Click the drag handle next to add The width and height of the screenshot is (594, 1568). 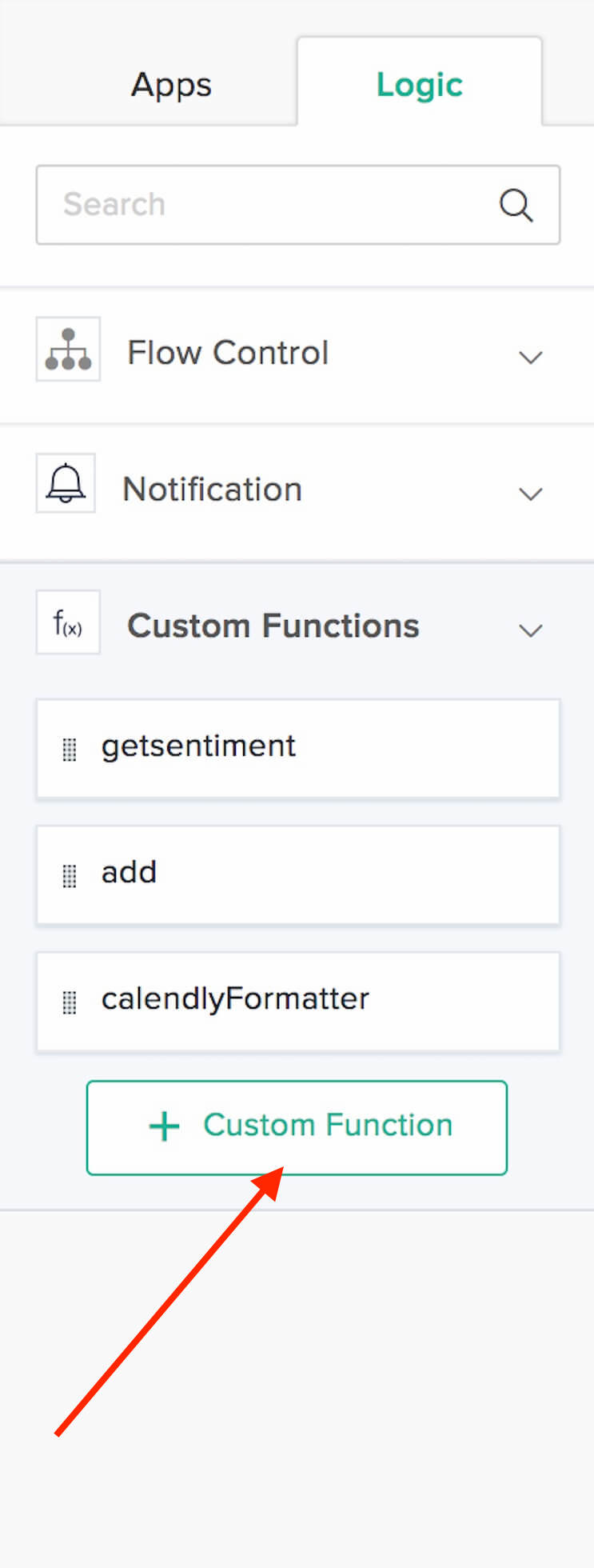(x=70, y=876)
